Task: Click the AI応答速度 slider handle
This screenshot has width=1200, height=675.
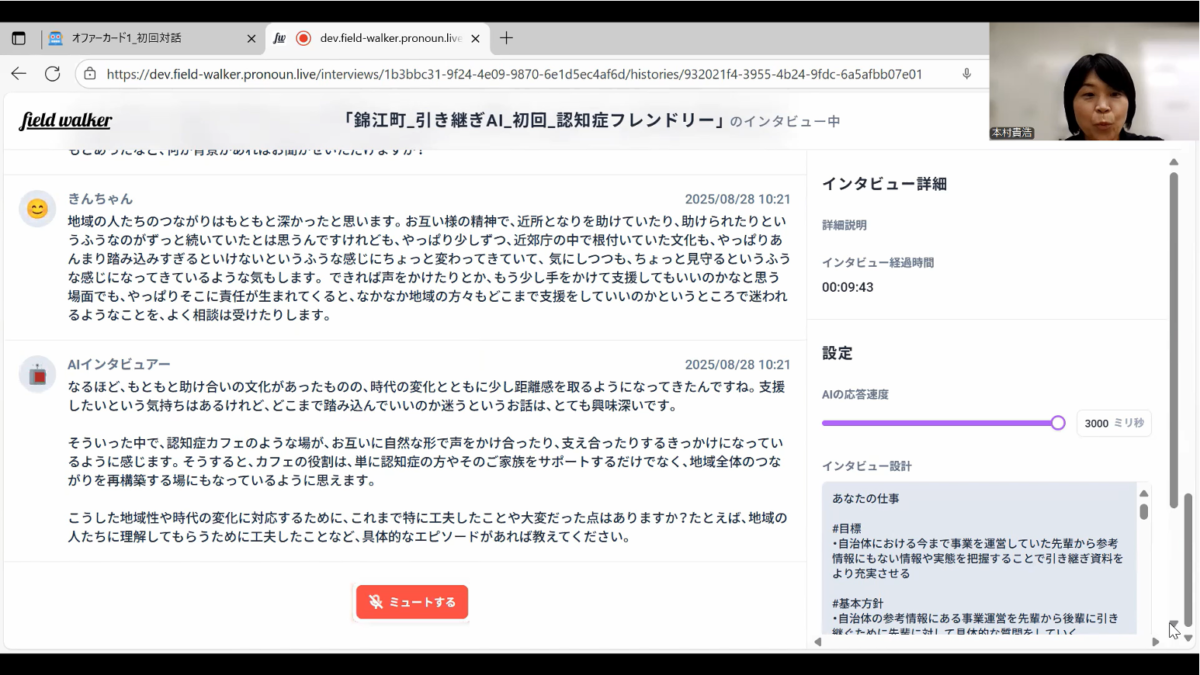Action: (x=1058, y=423)
